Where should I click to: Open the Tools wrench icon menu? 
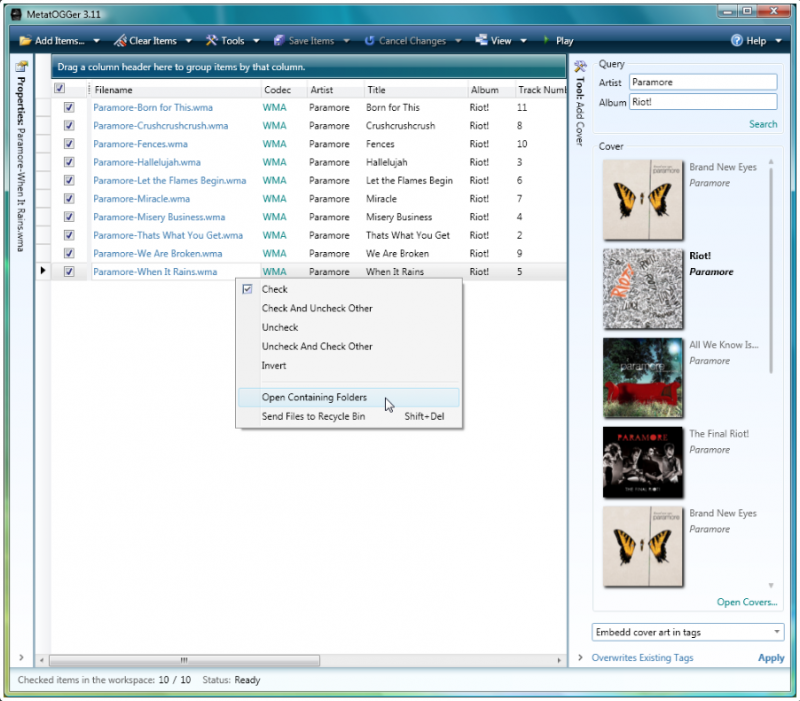[x=212, y=41]
